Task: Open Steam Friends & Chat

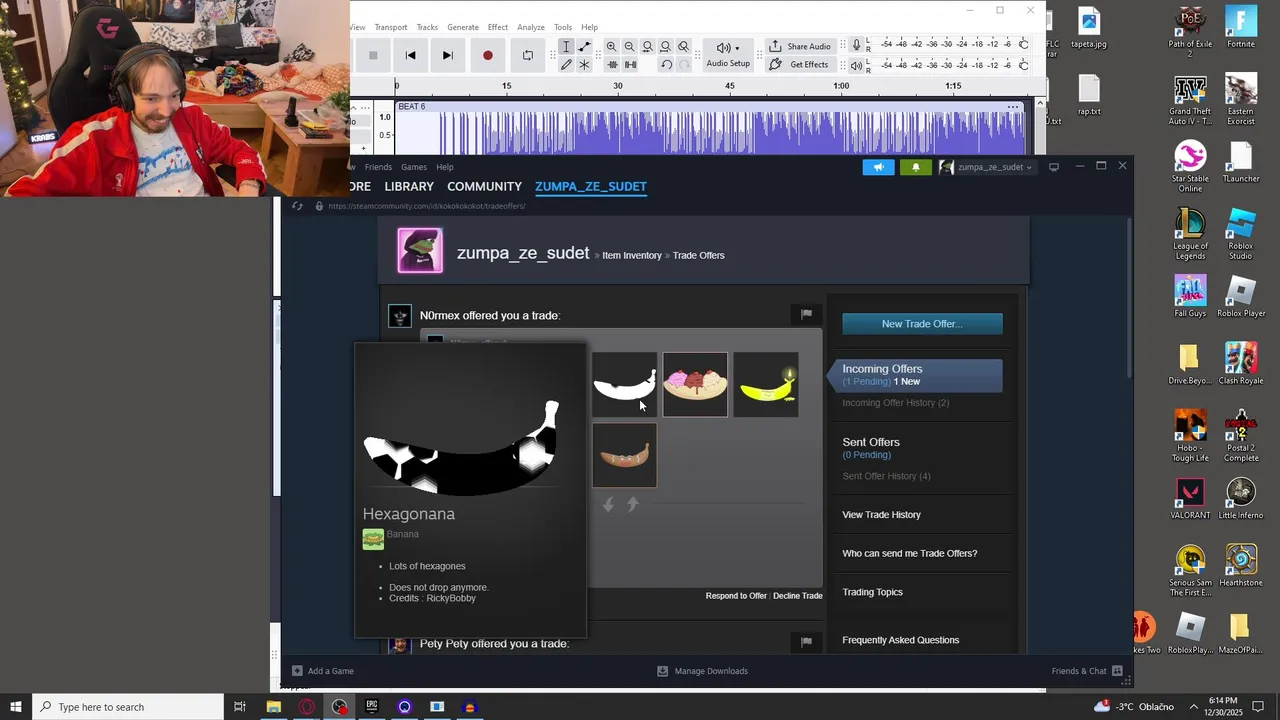Action: pyautogui.click(x=1087, y=671)
